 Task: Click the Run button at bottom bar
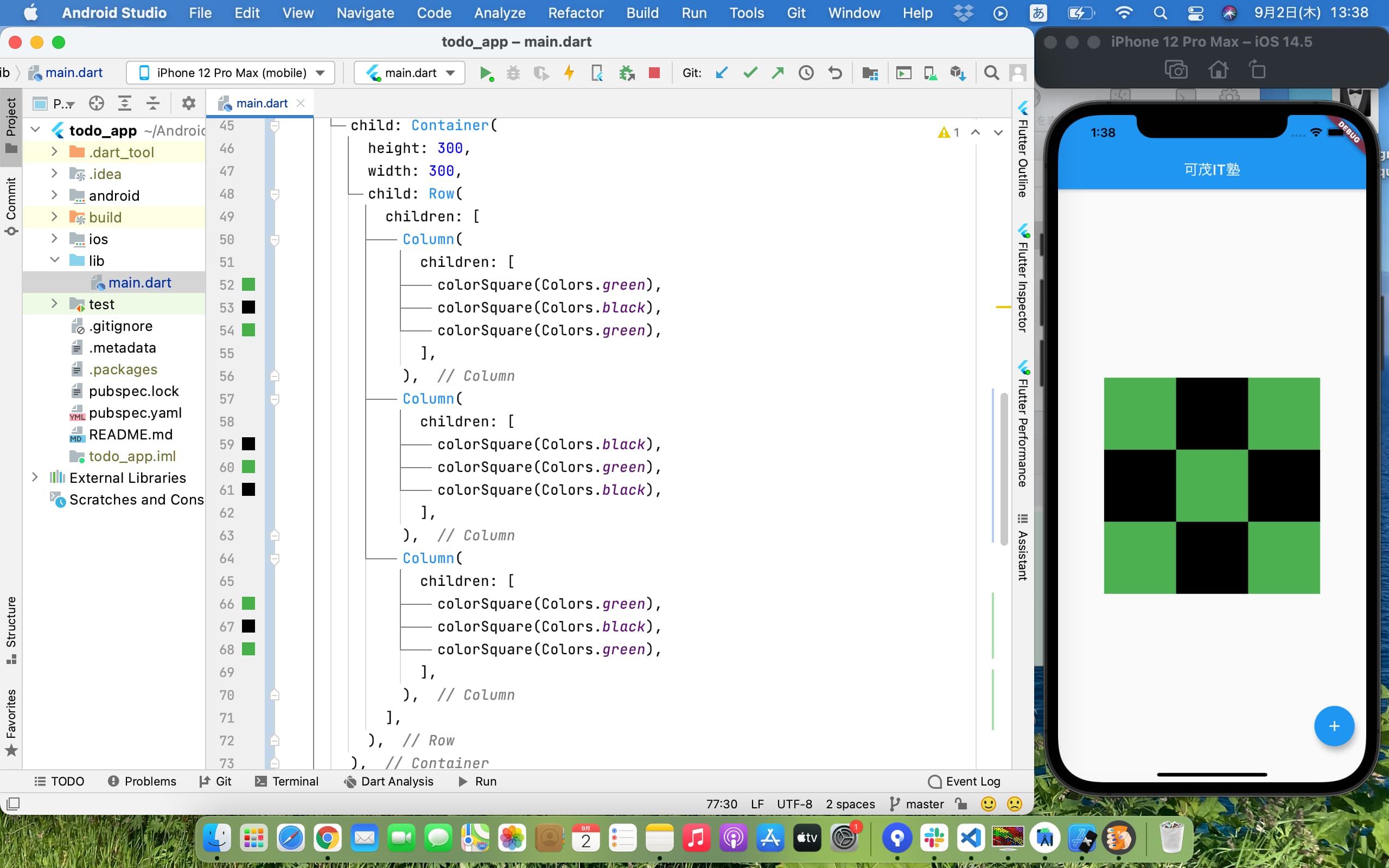(x=478, y=781)
